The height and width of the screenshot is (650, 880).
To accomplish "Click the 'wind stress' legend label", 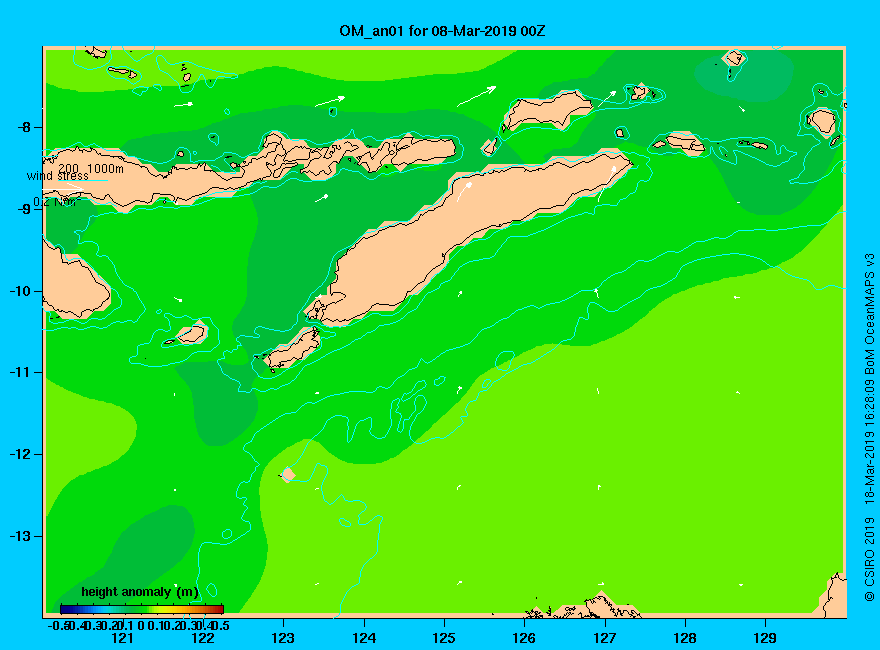I will pyautogui.click(x=58, y=176).
